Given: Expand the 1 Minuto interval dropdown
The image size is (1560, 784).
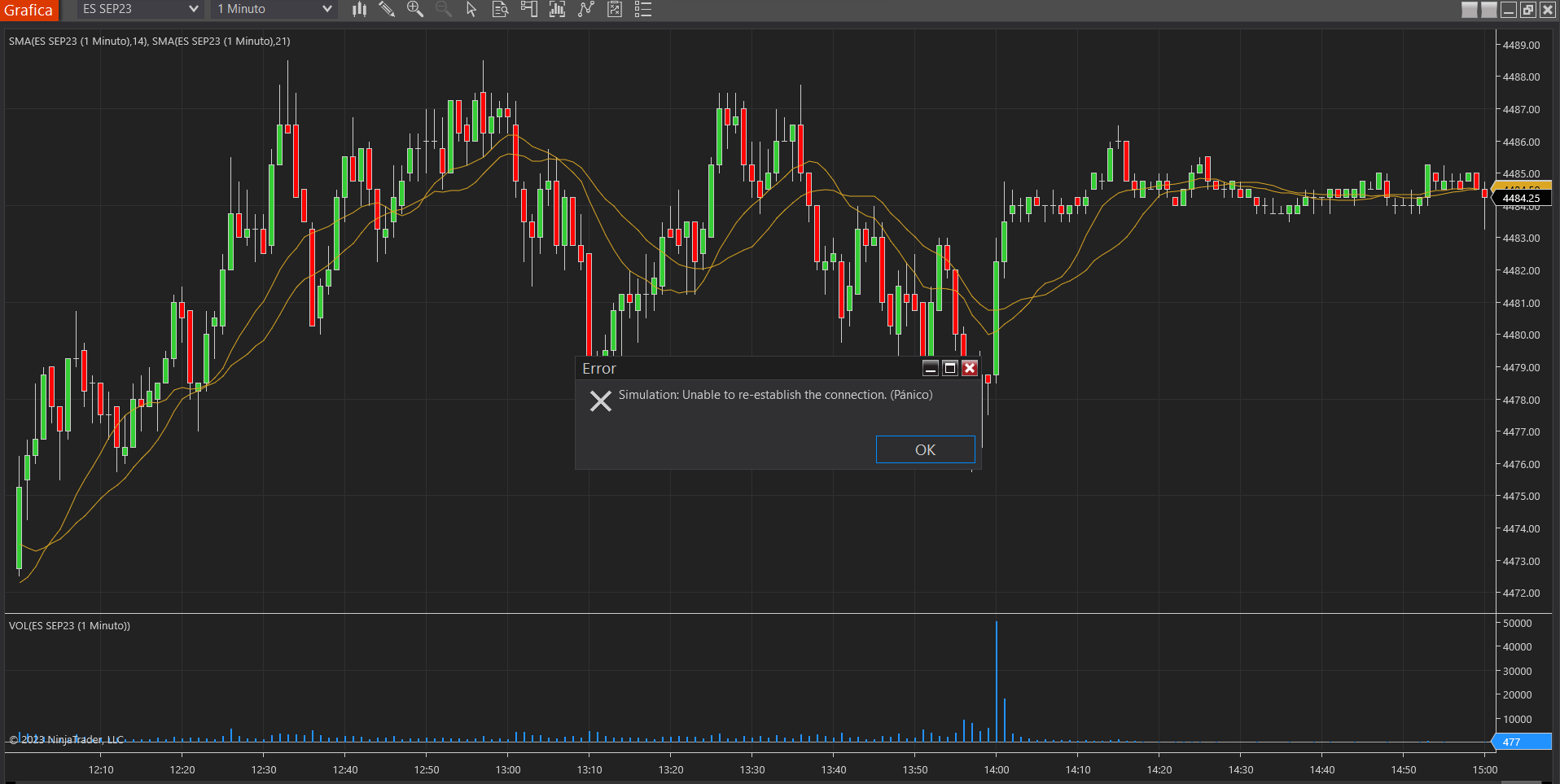Looking at the screenshot, I should [274, 9].
